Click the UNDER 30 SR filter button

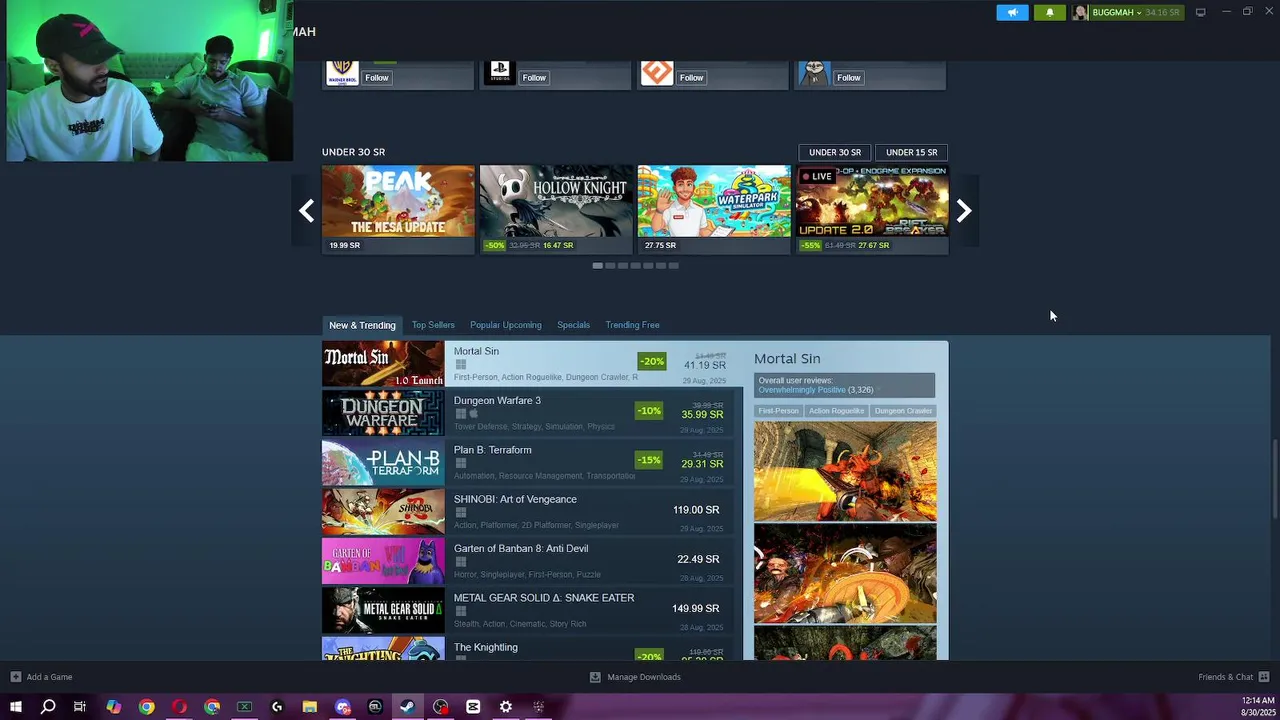pyautogui.click(x=835, y=152)
